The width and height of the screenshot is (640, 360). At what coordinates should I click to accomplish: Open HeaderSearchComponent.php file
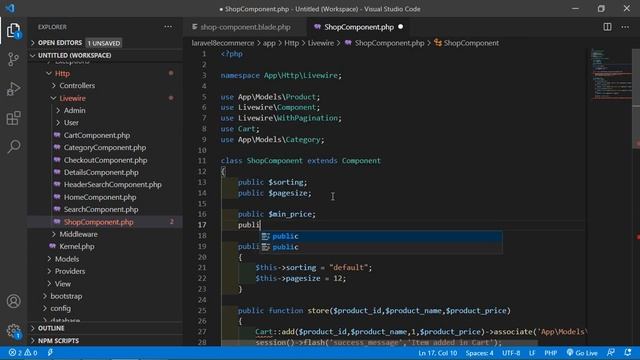(x=113, y=184)
